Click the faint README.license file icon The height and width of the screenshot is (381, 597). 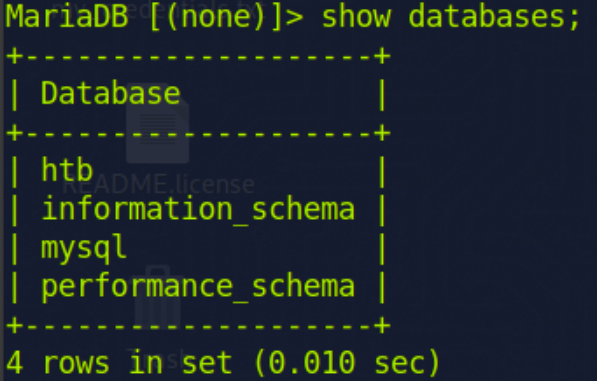click(x=158, y=123)
